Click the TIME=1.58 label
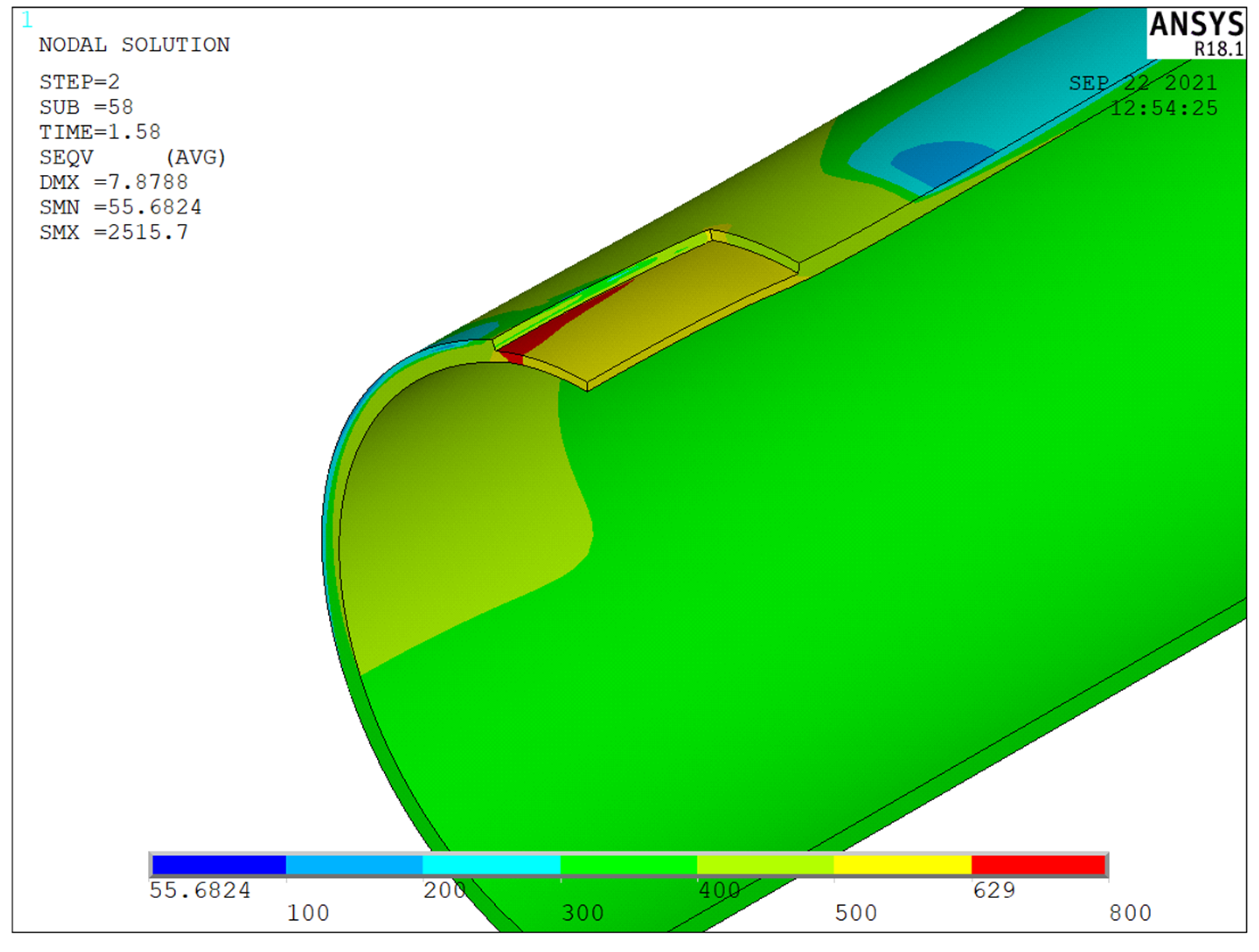 click(100, 132)
